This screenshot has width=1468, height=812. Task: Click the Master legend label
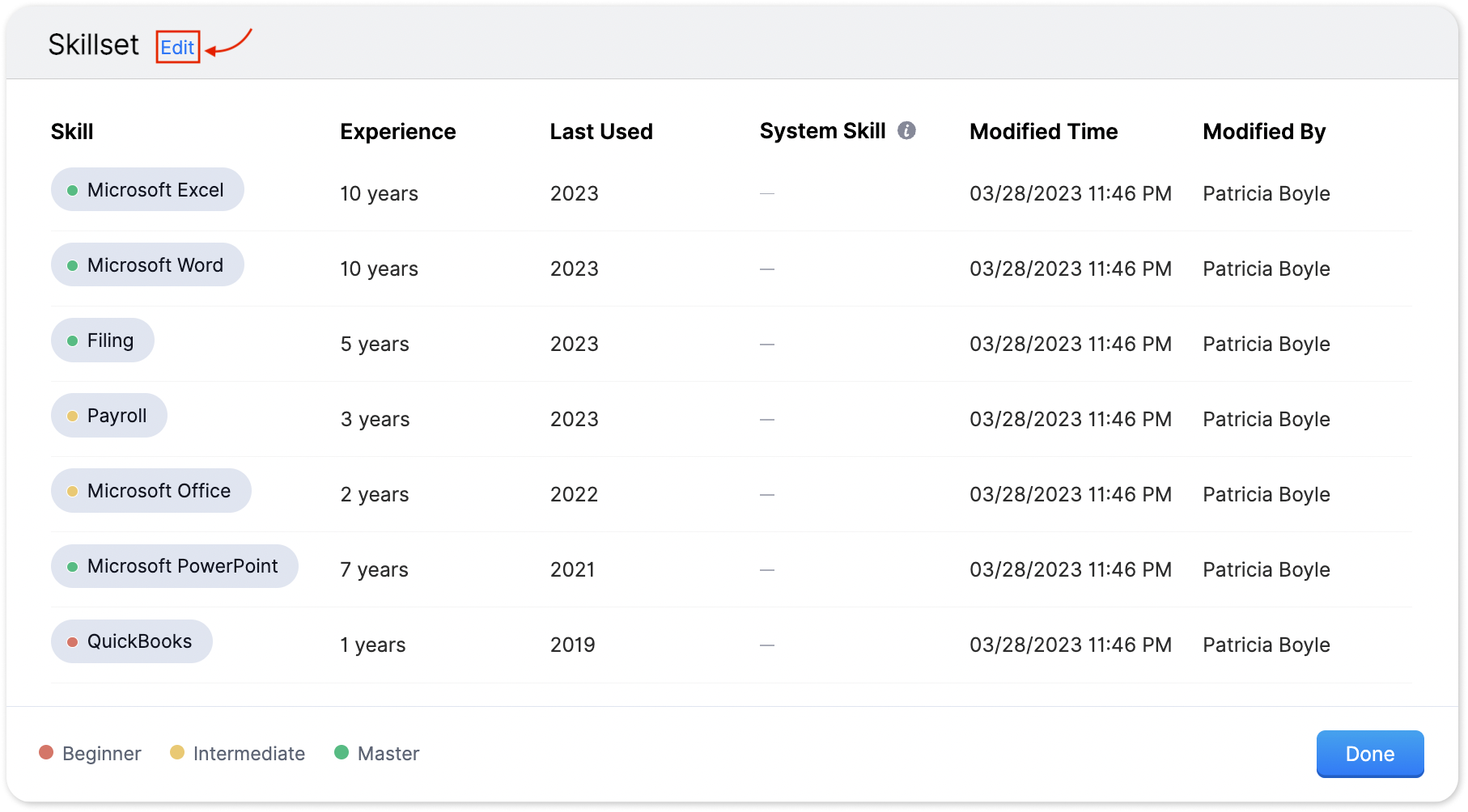pyautogui.click(x=388, y=754)
